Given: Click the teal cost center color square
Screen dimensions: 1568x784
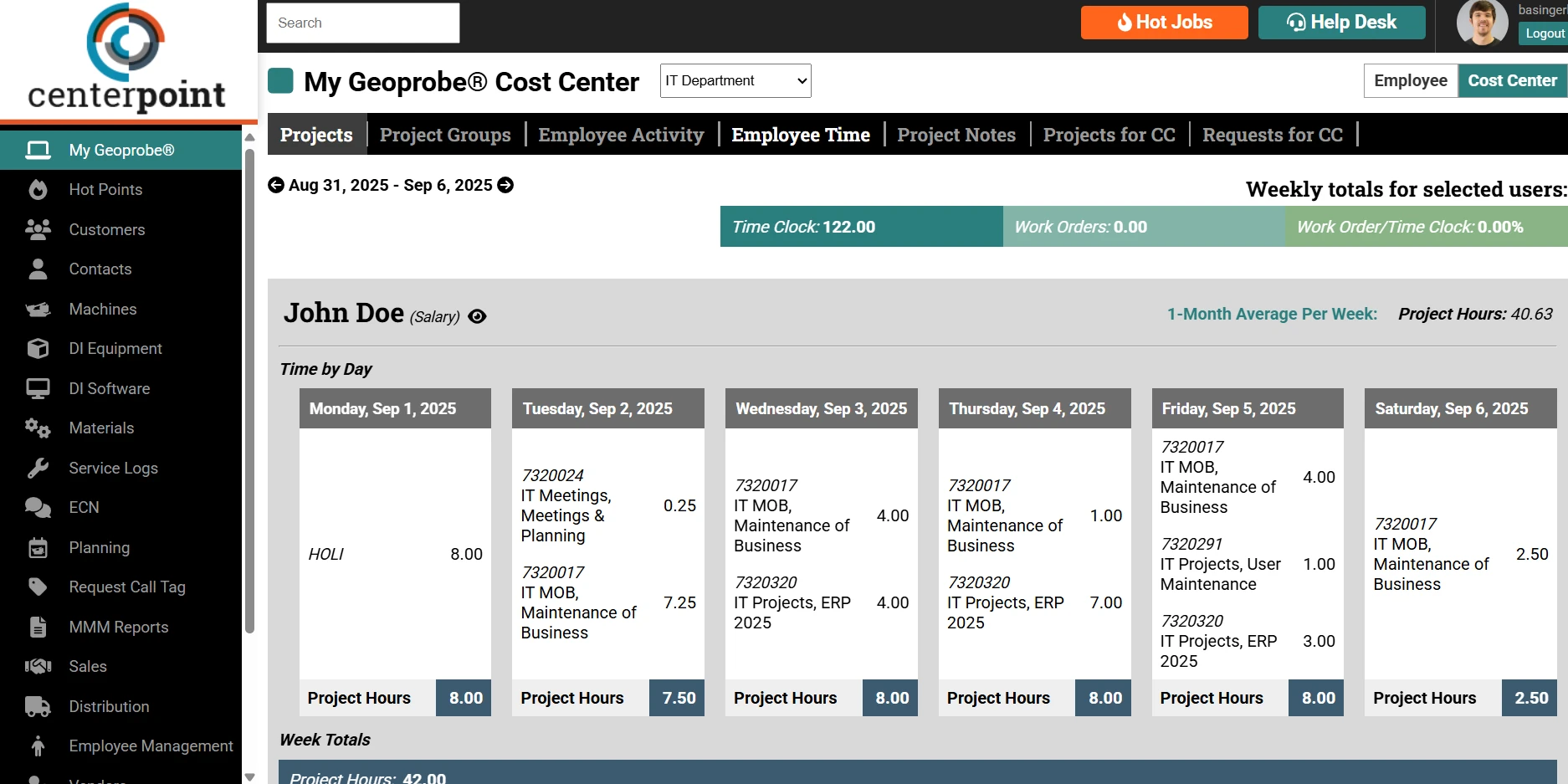Looking at the screenshot, I should pos(280,81).
